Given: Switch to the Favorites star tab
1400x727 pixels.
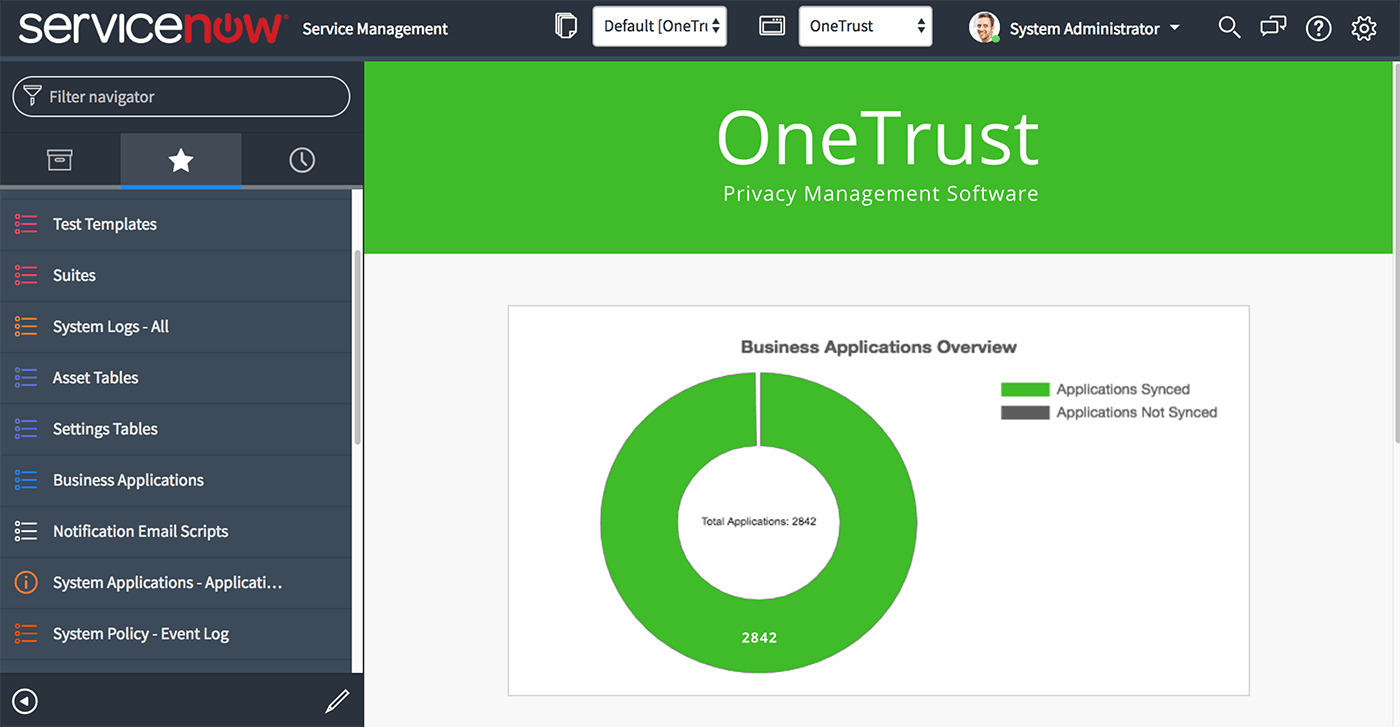Looking at the screenshot, I should [181, 160].
